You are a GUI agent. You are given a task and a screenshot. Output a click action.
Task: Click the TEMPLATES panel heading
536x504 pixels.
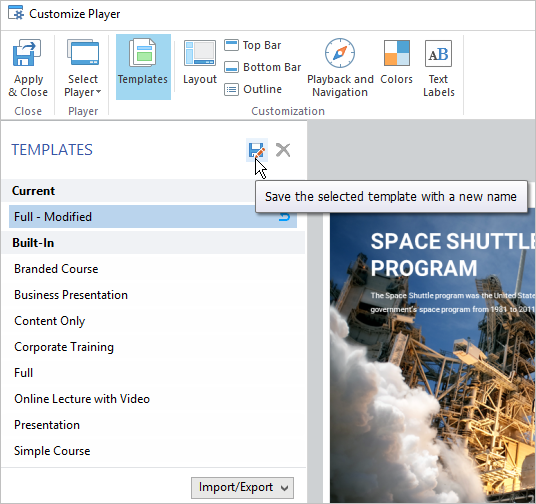(52, 150)
